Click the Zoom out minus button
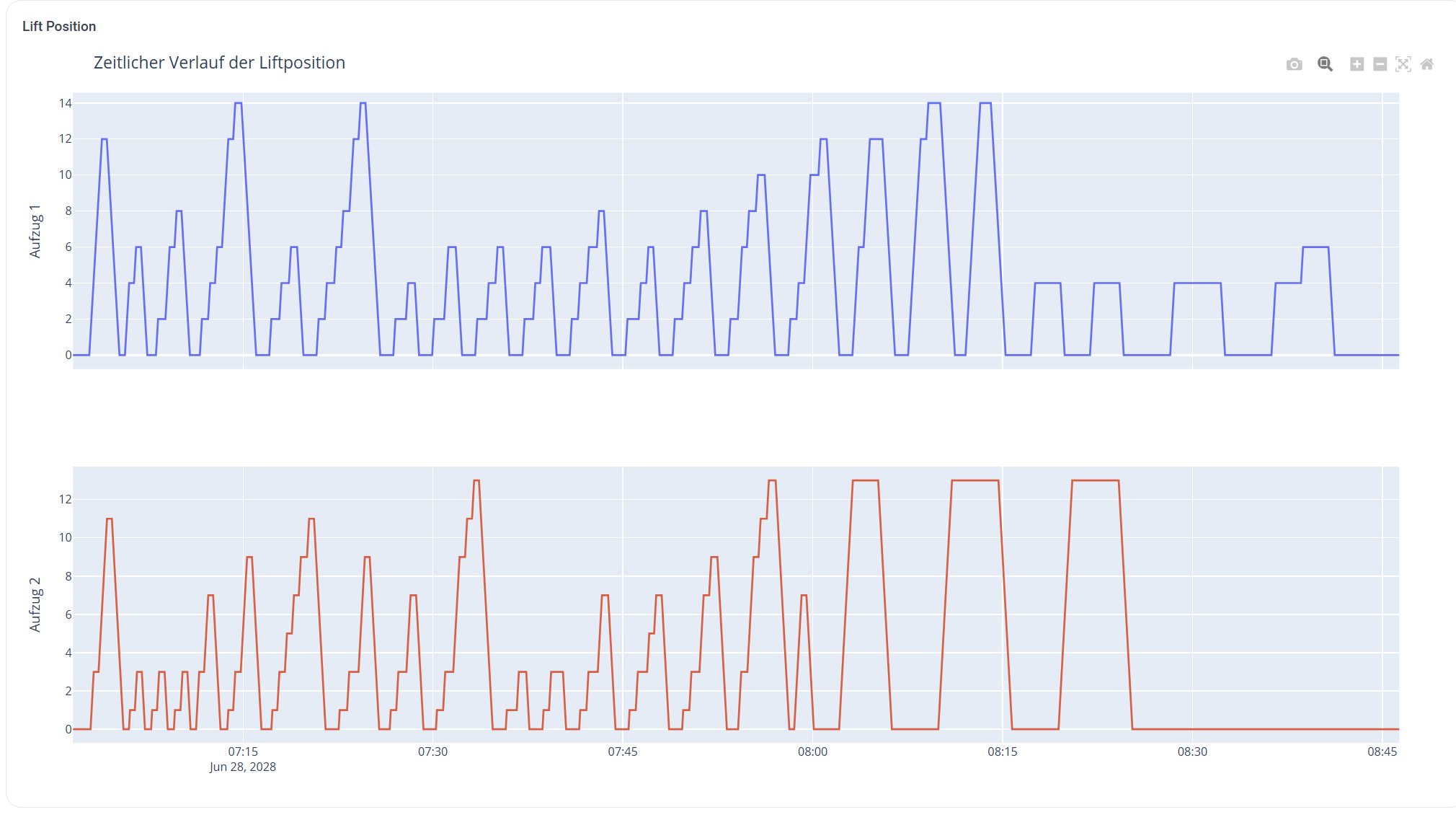This screenshot has width=1456, height=820. click(1380, 64)
